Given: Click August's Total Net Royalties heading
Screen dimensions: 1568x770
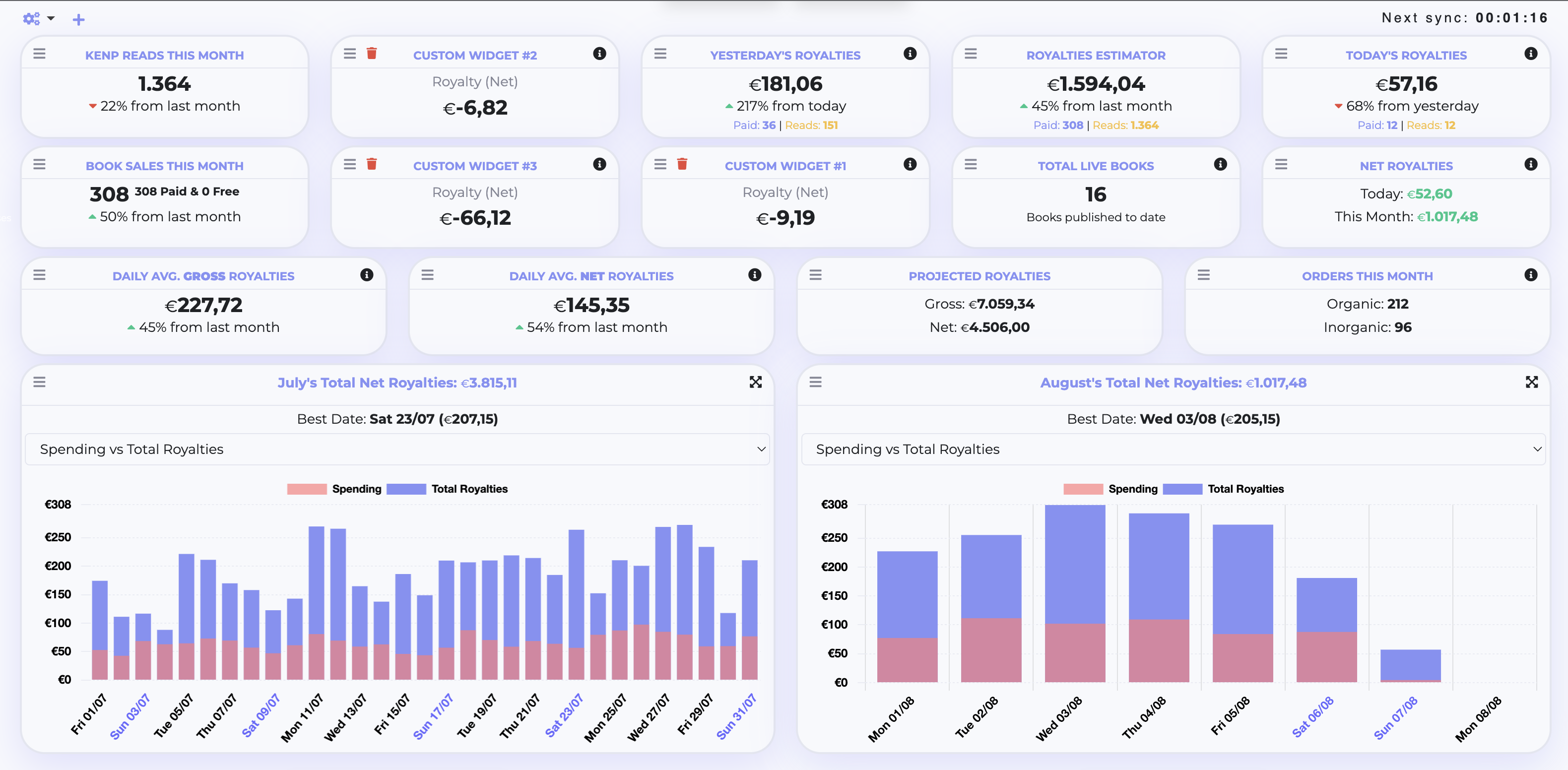Looking at the screenshot, I should [1173, 383].
